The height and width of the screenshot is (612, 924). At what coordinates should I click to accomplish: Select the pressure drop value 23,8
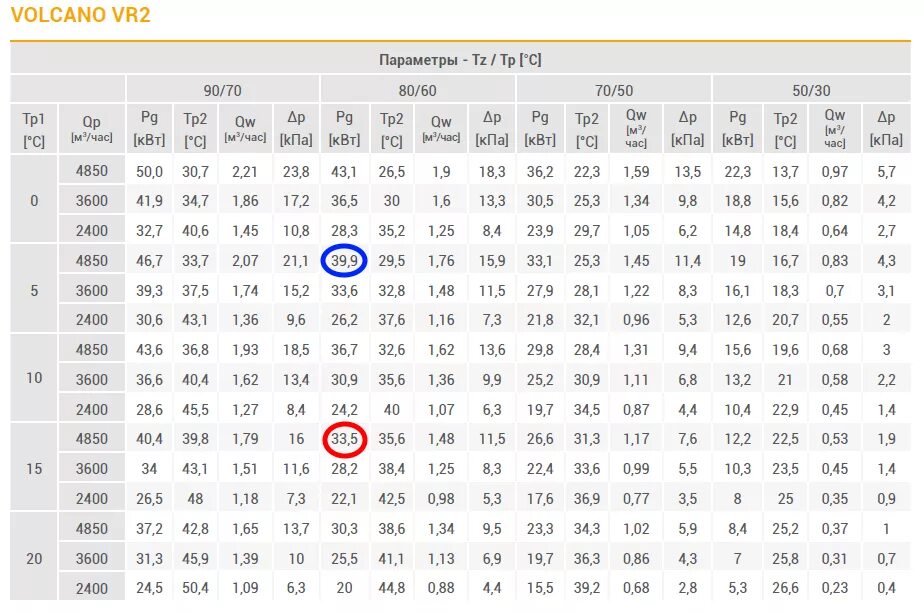(296, 171)
